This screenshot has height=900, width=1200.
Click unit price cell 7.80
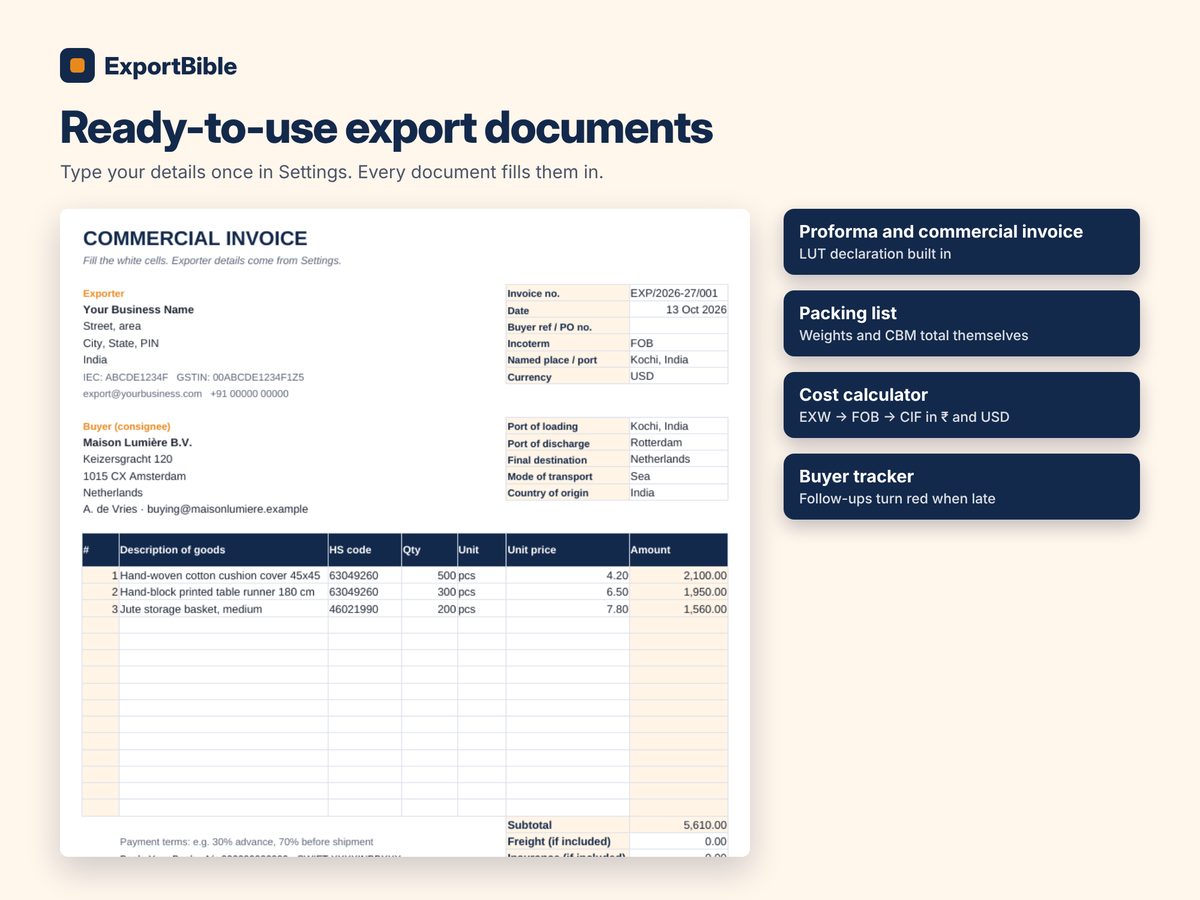(567, 609)
